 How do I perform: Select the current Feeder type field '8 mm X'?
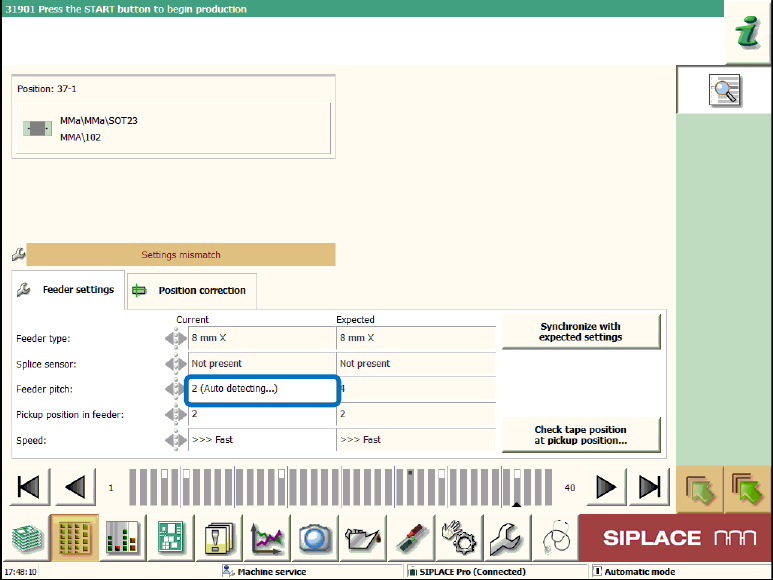click(x=262, y=338)
